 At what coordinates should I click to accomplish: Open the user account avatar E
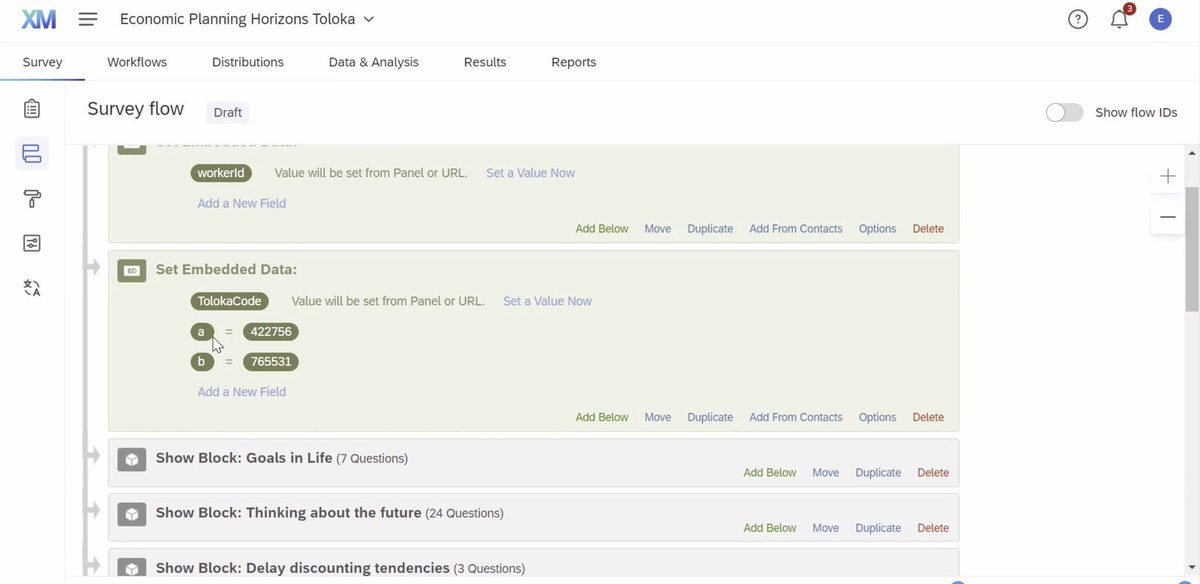pyautogui.click(x=1160, y=19)
